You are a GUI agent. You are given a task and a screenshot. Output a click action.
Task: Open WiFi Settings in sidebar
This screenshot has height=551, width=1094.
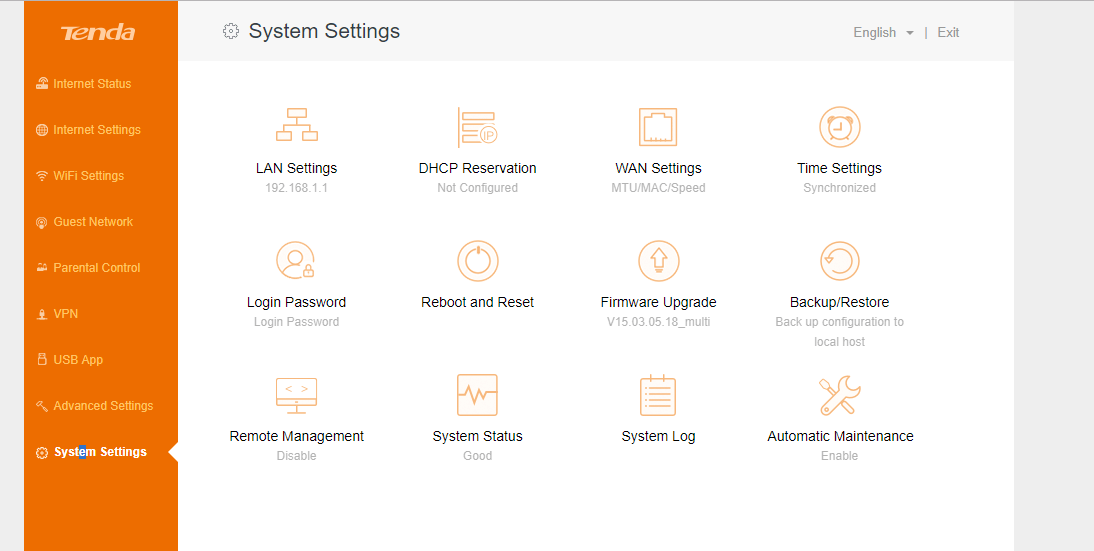coord(88,176)
